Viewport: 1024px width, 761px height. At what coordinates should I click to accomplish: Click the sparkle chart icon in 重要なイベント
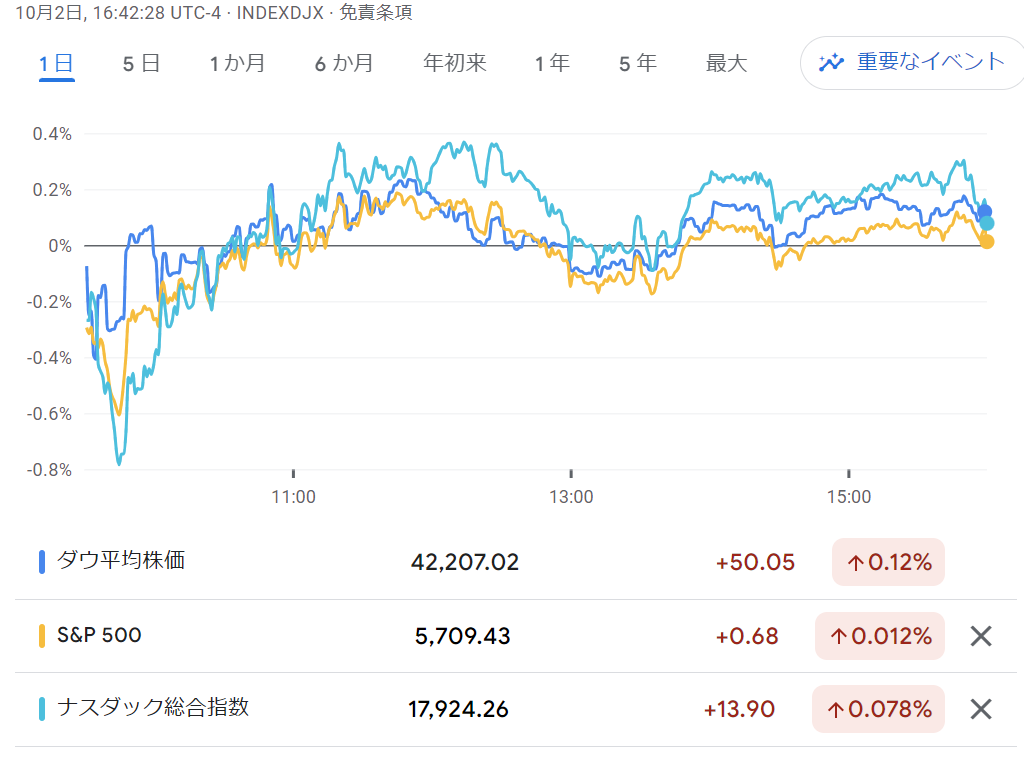831,63
